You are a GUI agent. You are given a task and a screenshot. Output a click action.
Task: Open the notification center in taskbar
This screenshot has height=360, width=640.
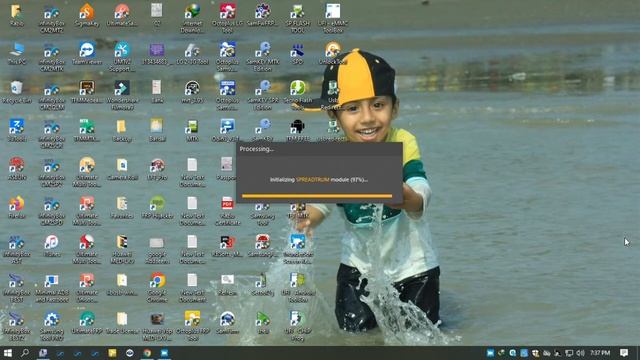[624, 353]
